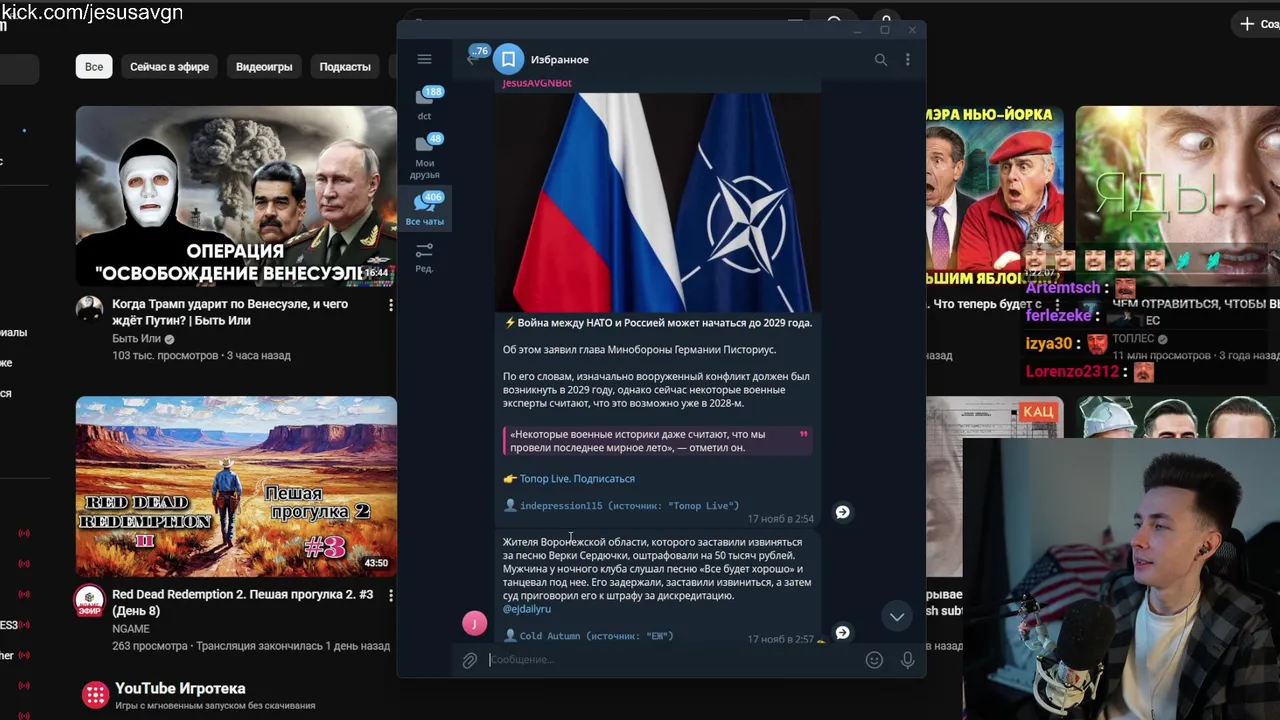The image size is (1280, 720).
Task: Open the Russia and NATO flags image
Action: [x=659, y=202]
